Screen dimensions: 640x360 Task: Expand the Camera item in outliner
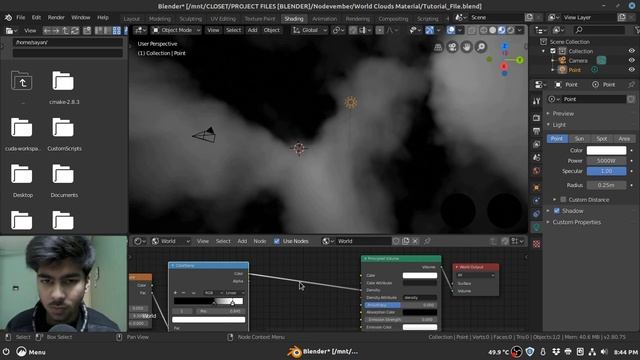(553, 60)
